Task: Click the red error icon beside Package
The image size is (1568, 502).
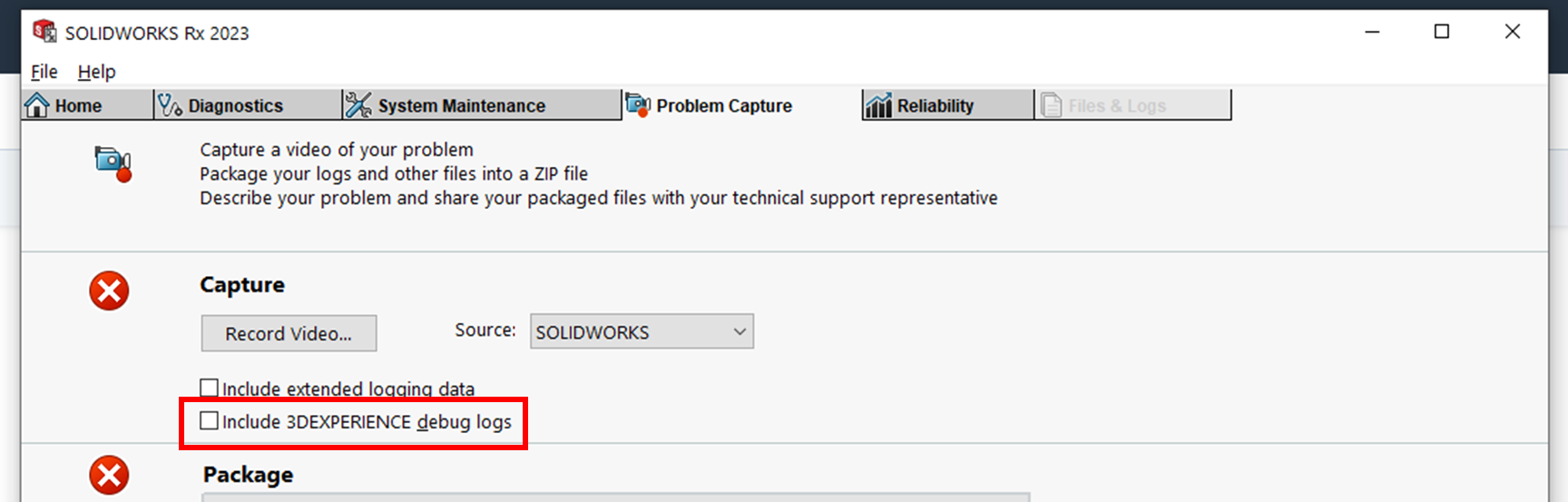Action: pyautogui.click(x=109, y=475)
